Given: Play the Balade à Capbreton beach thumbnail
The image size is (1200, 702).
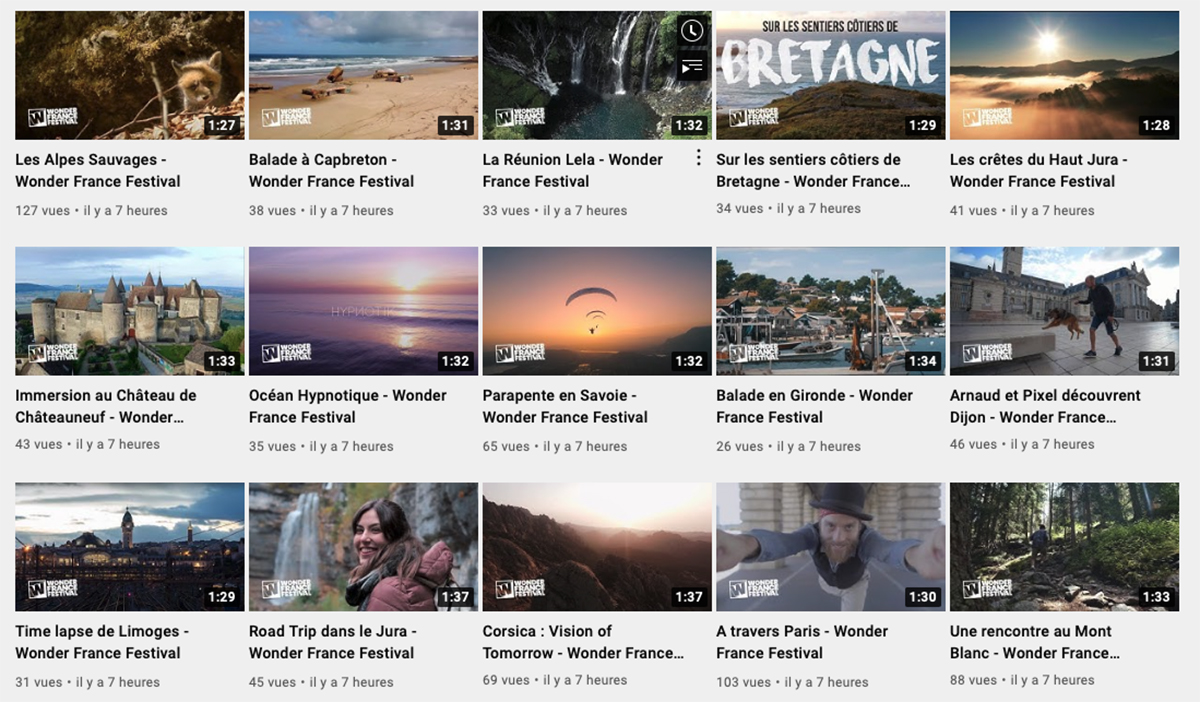Looking at the screenshot, I should coord(363,75).
